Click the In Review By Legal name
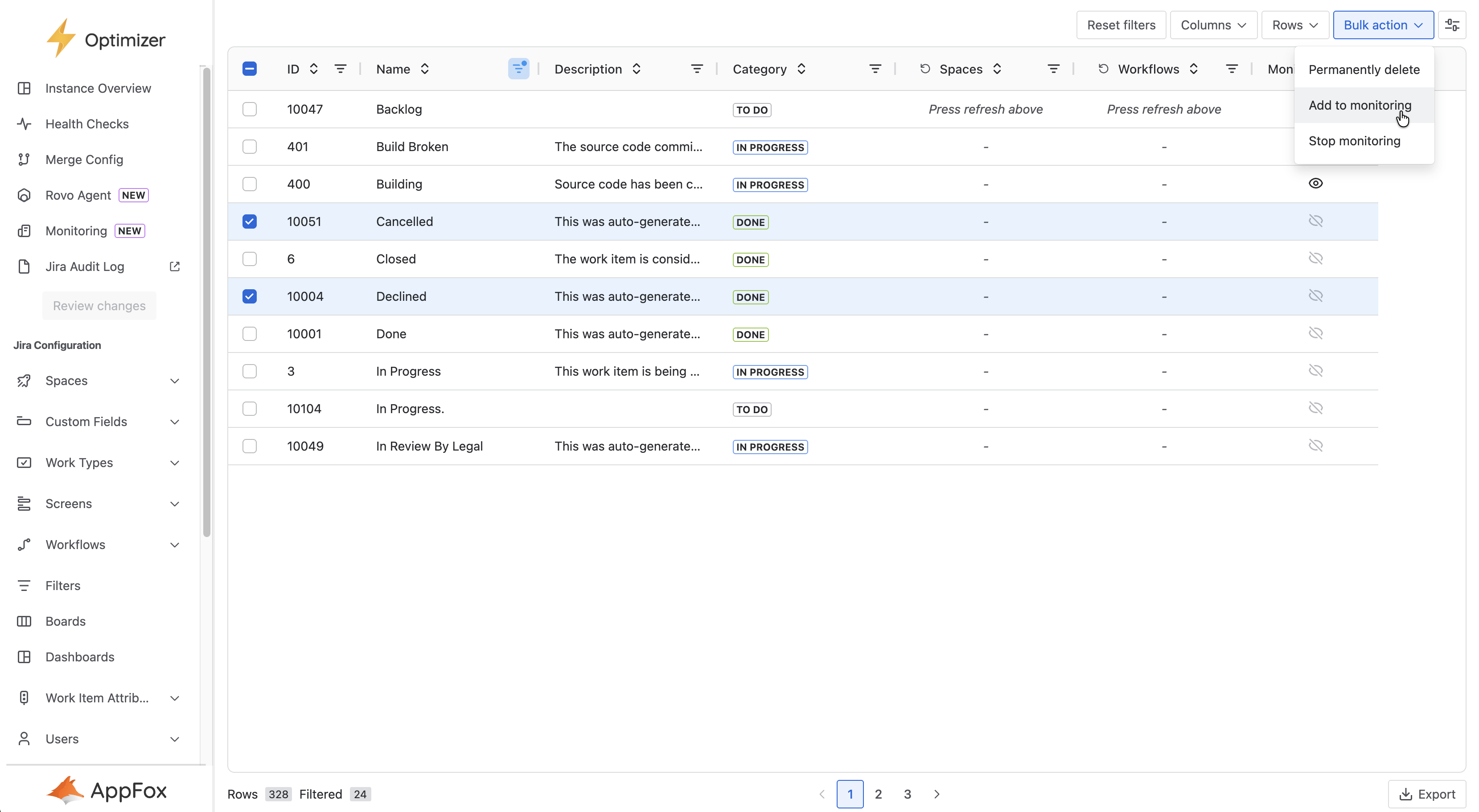Screen dimensions: 1479x812 (x=429, y=446)
